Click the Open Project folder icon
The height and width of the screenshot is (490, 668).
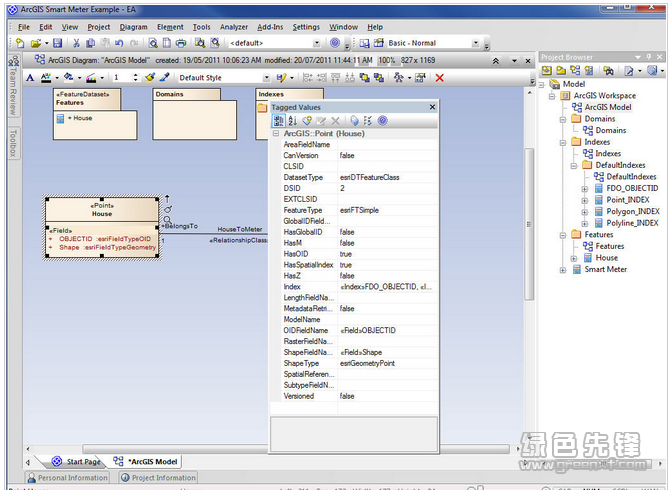click(x=36, y=43)
